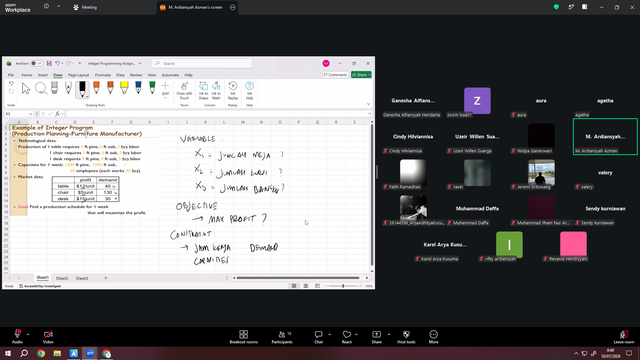This screenshot has height=360, width=640.
Task: Switch to Page Layout view in status bar
Action: (306, 286)
